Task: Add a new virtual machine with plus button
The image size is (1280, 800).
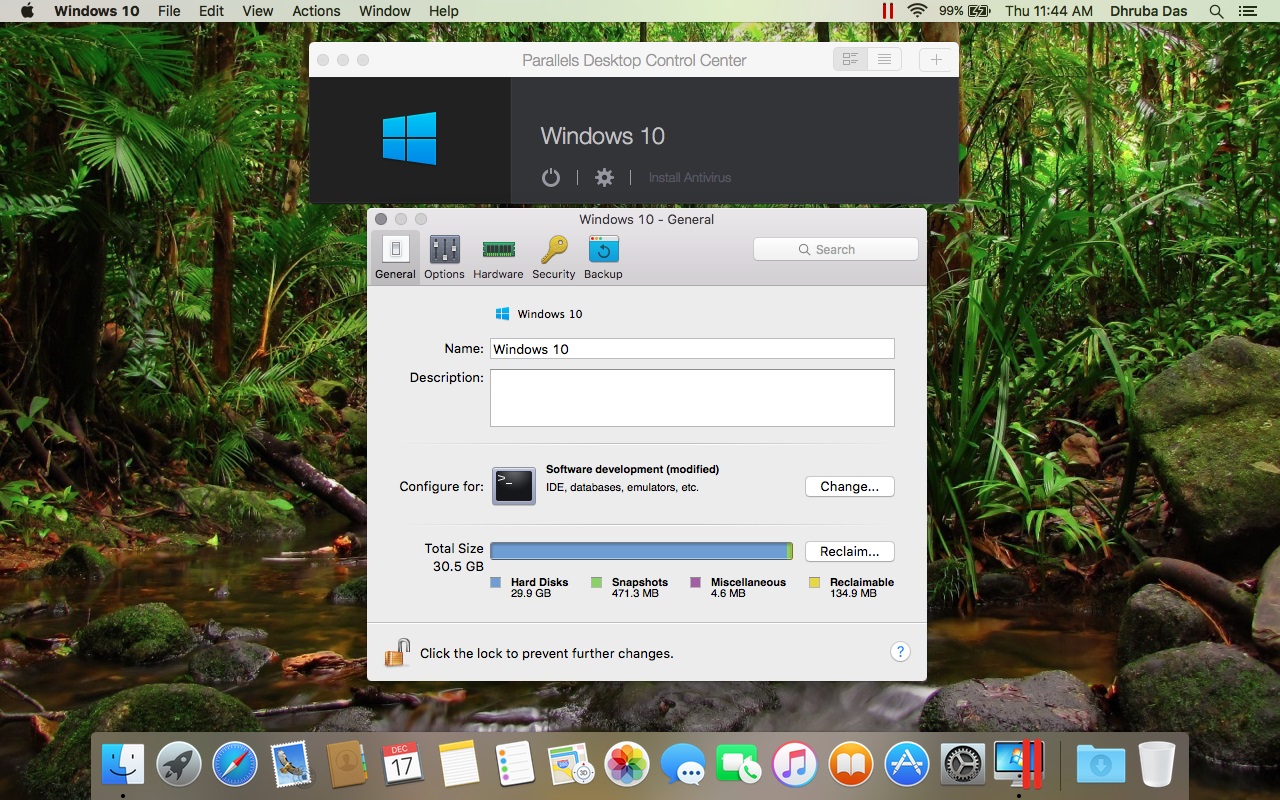Action: click(936, 60)
